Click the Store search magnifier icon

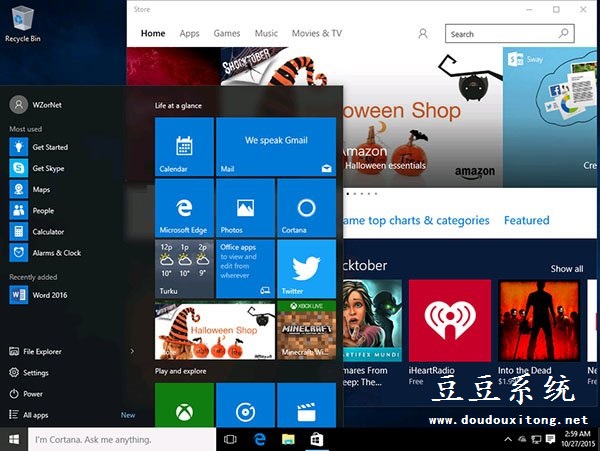564,34
